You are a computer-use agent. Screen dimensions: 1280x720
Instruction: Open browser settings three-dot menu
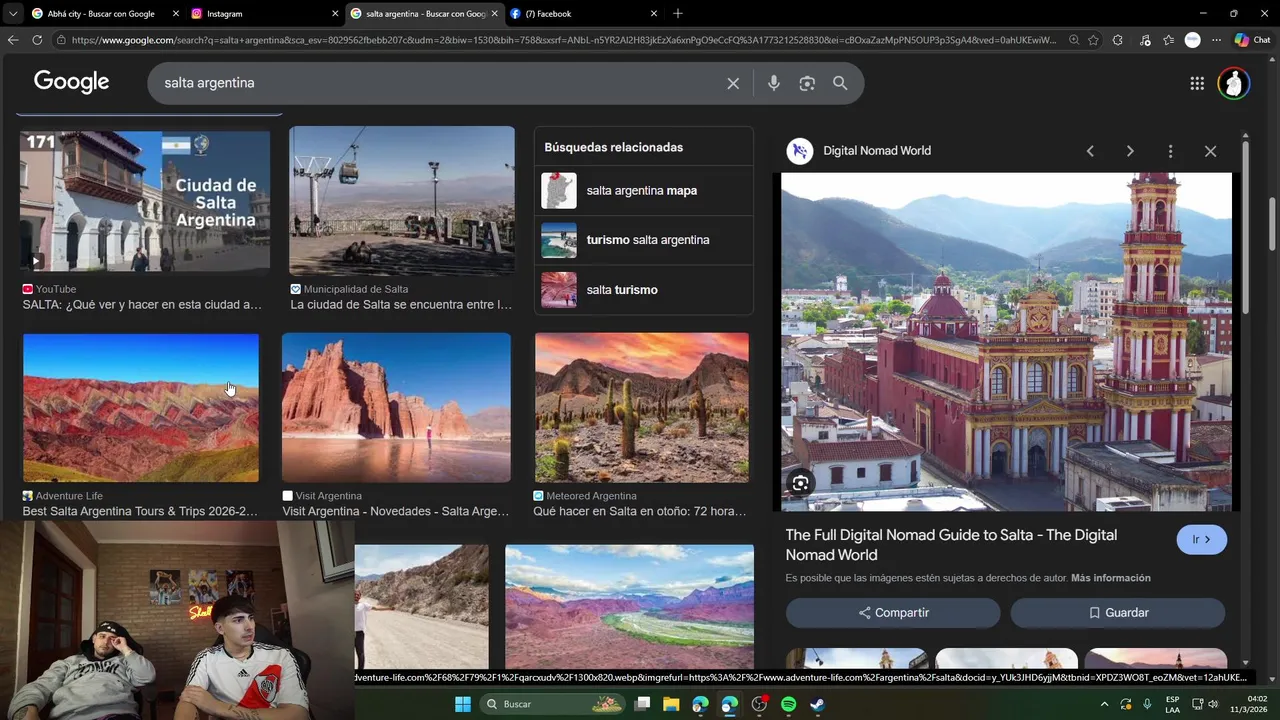(1216, 40)
